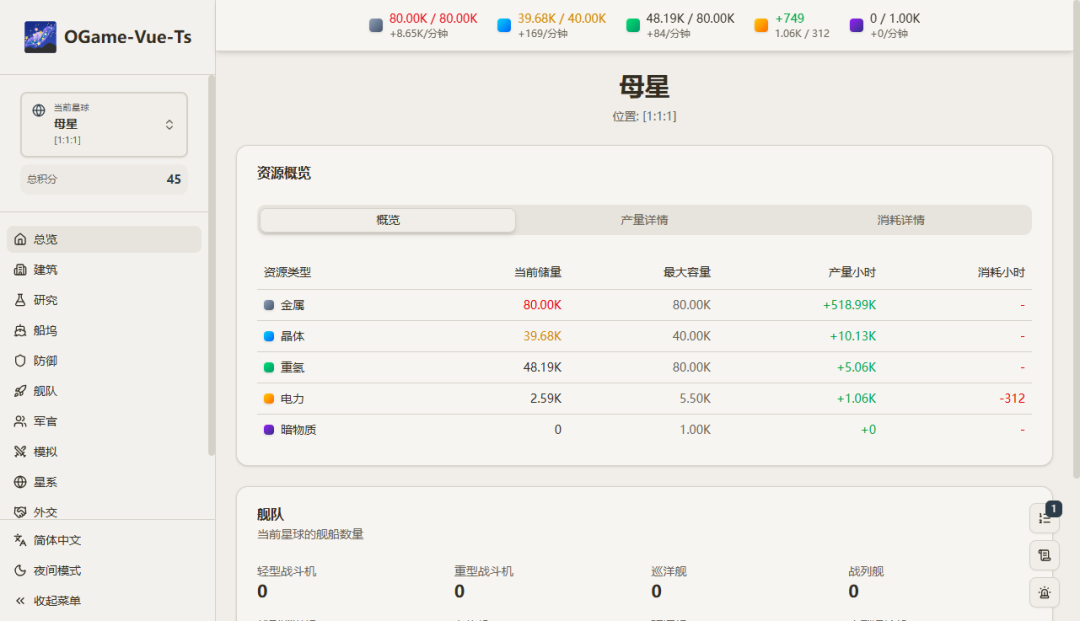Switch to the 消耗详情 tab
The width and height of the screenshot is (1080, 621).
(x=901, y=220)
